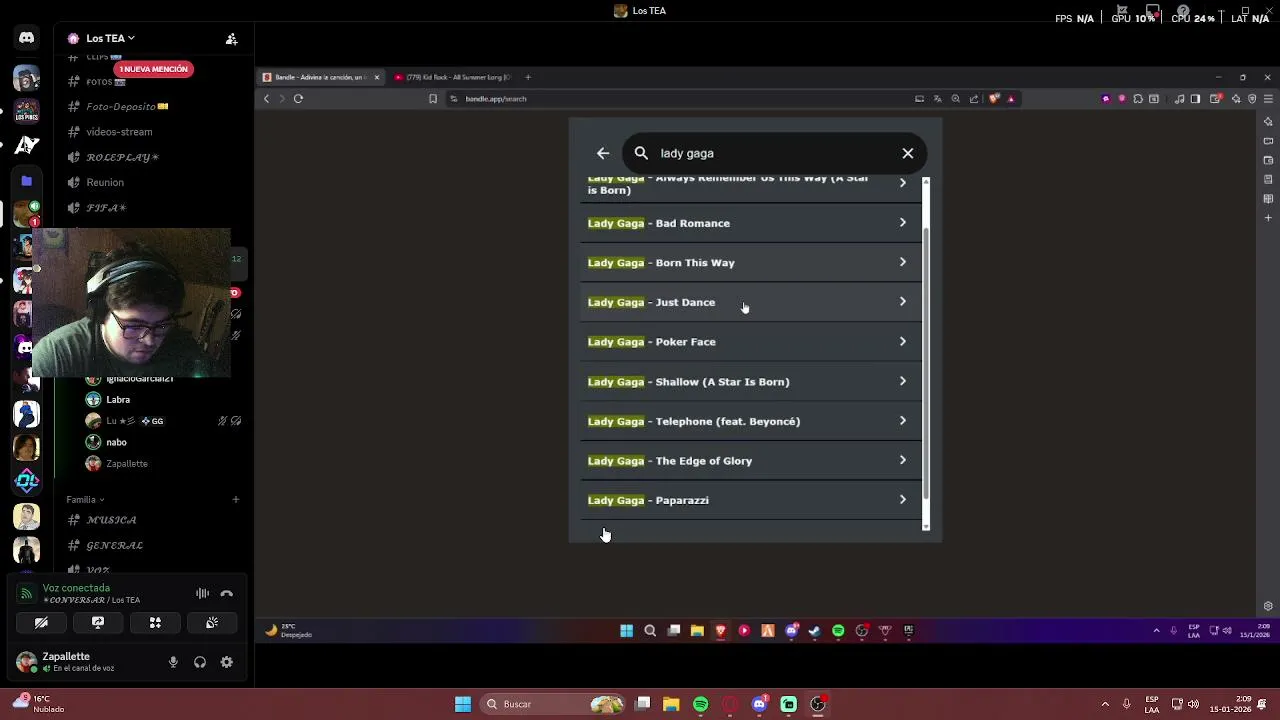Select voice member Labra
Image resolution: width=1280 pixels, height=720 pixels.
(118, 399)
